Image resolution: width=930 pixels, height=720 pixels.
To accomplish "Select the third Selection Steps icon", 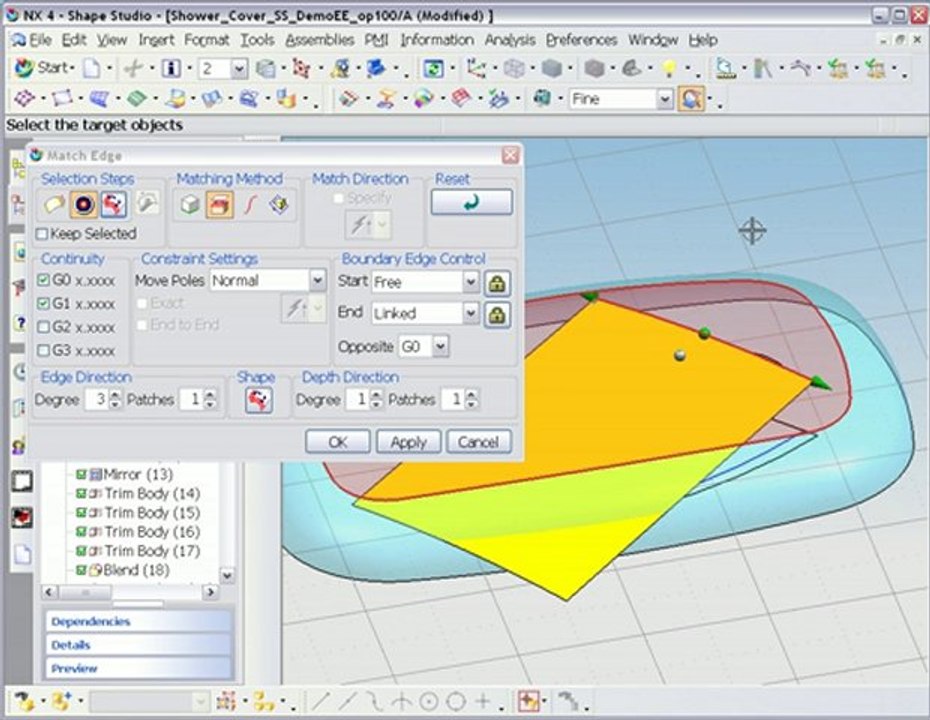I will click(x=113, y=205).
